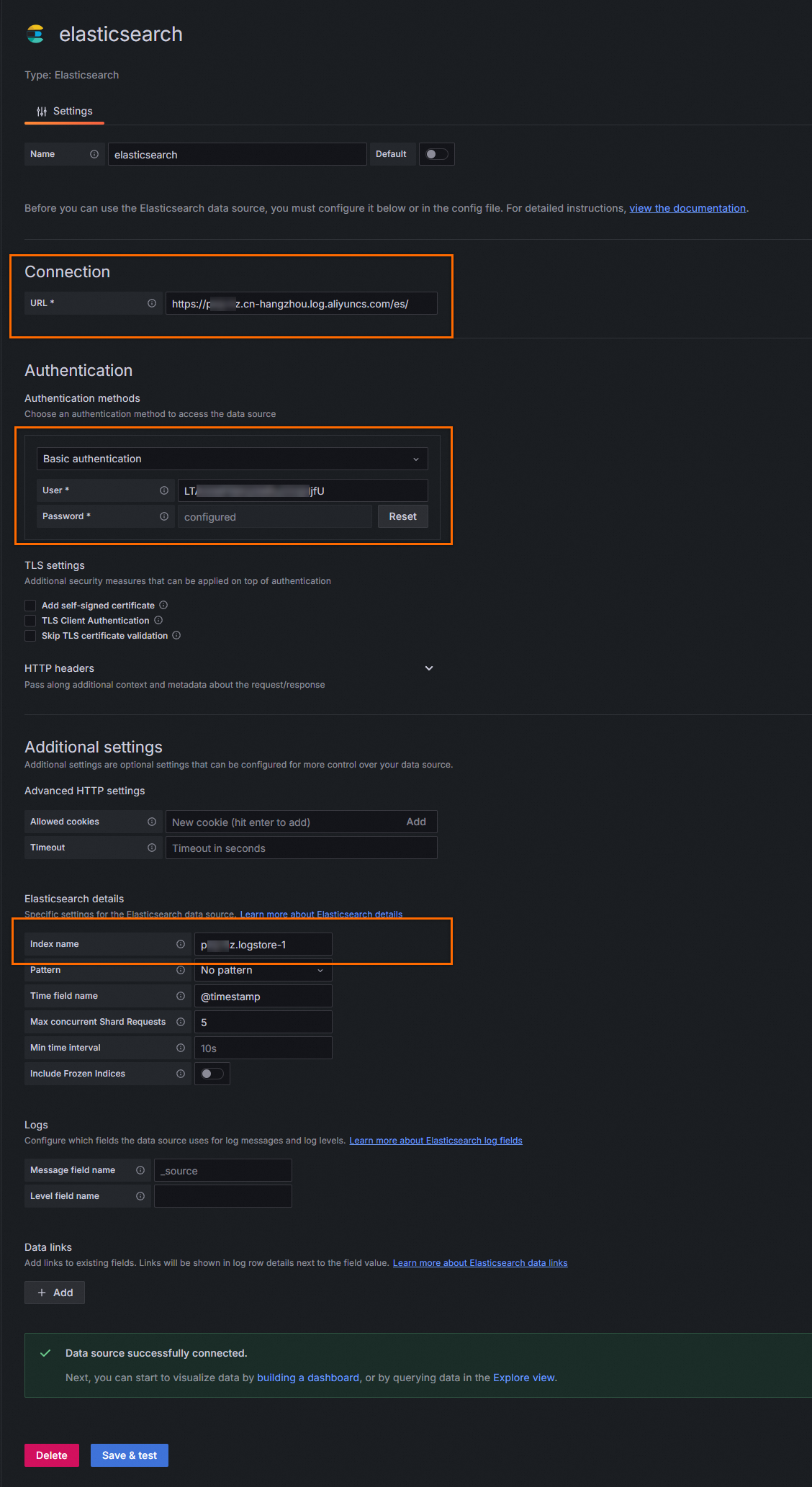Click info icon for TLS Client Authentication
Image resolution: width=812 pixels, height=1487 pixels.
pyautogui.click(x=158, y=620)
